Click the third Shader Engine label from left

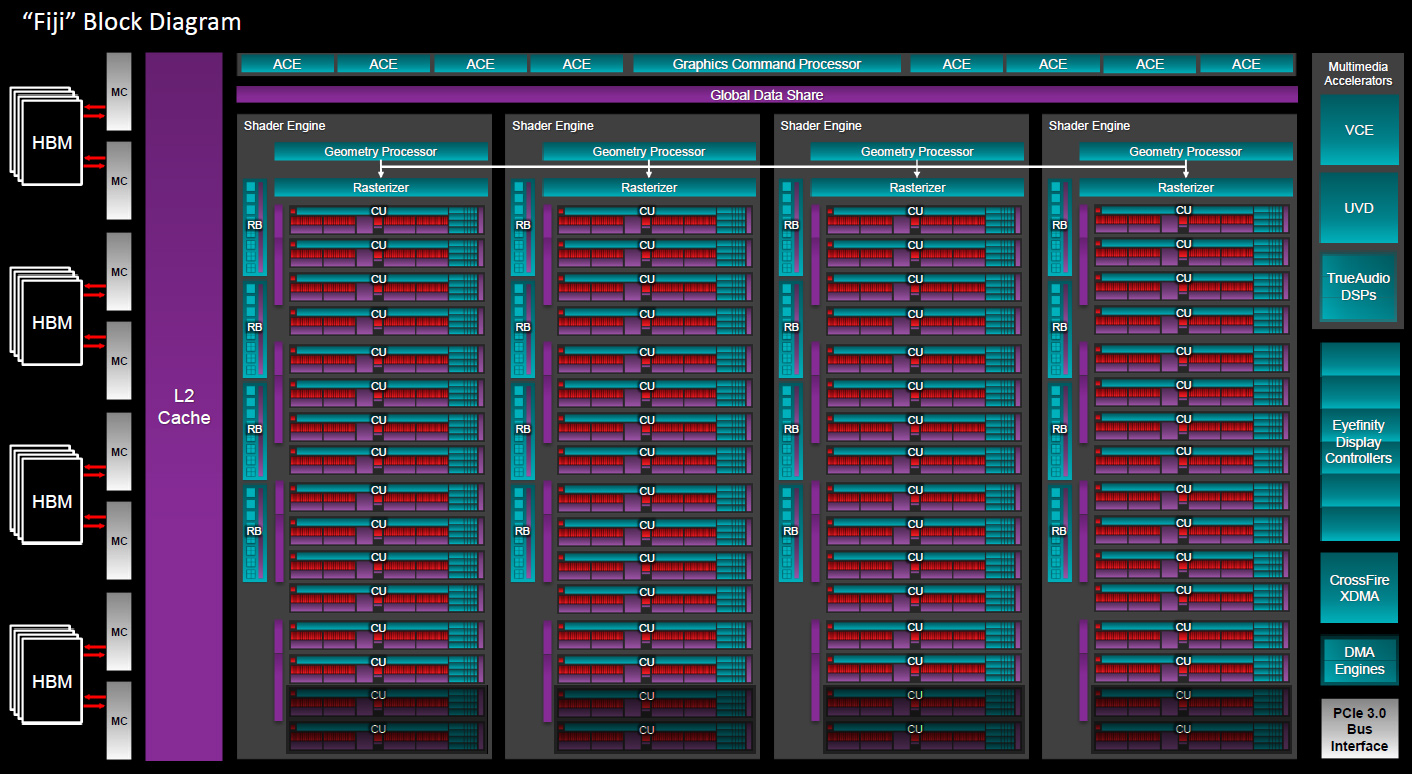(820, 126)
